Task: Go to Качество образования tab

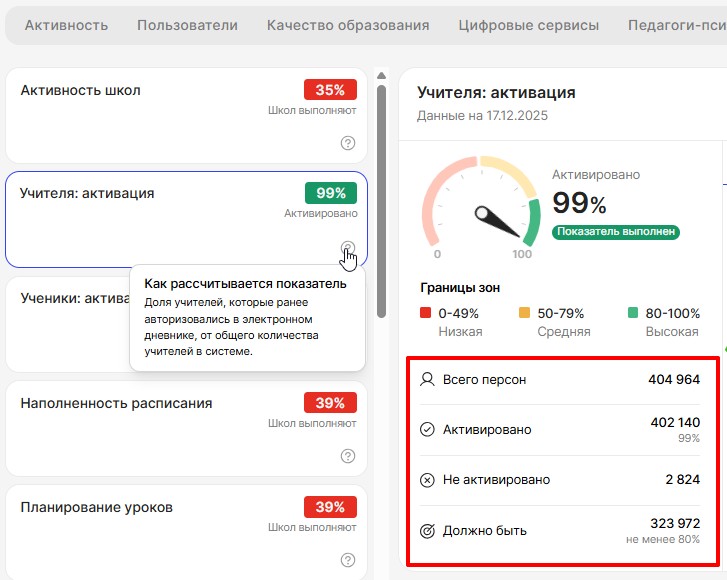Action: (348, 25)
